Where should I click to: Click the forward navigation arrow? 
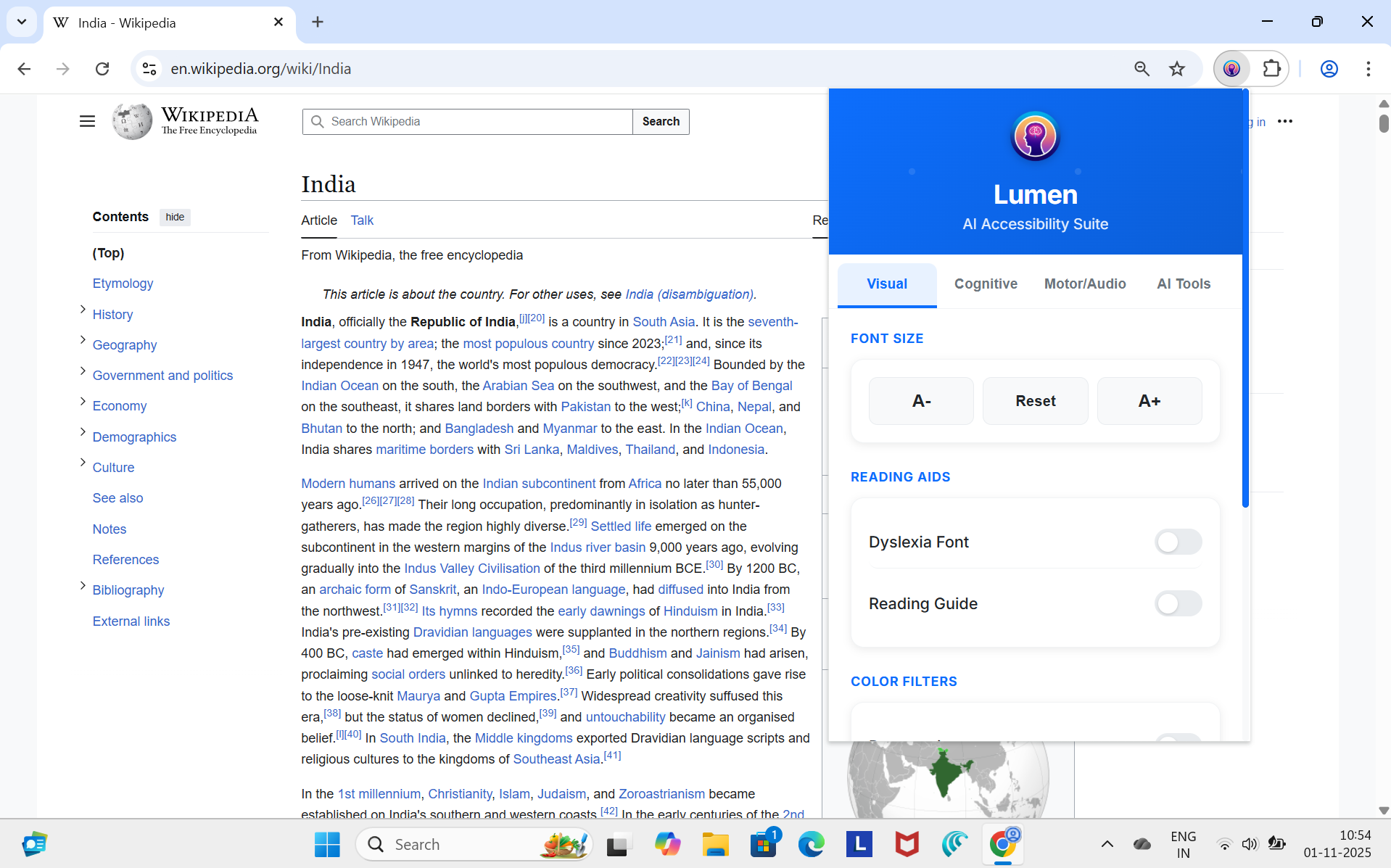[x=63, y=69]
